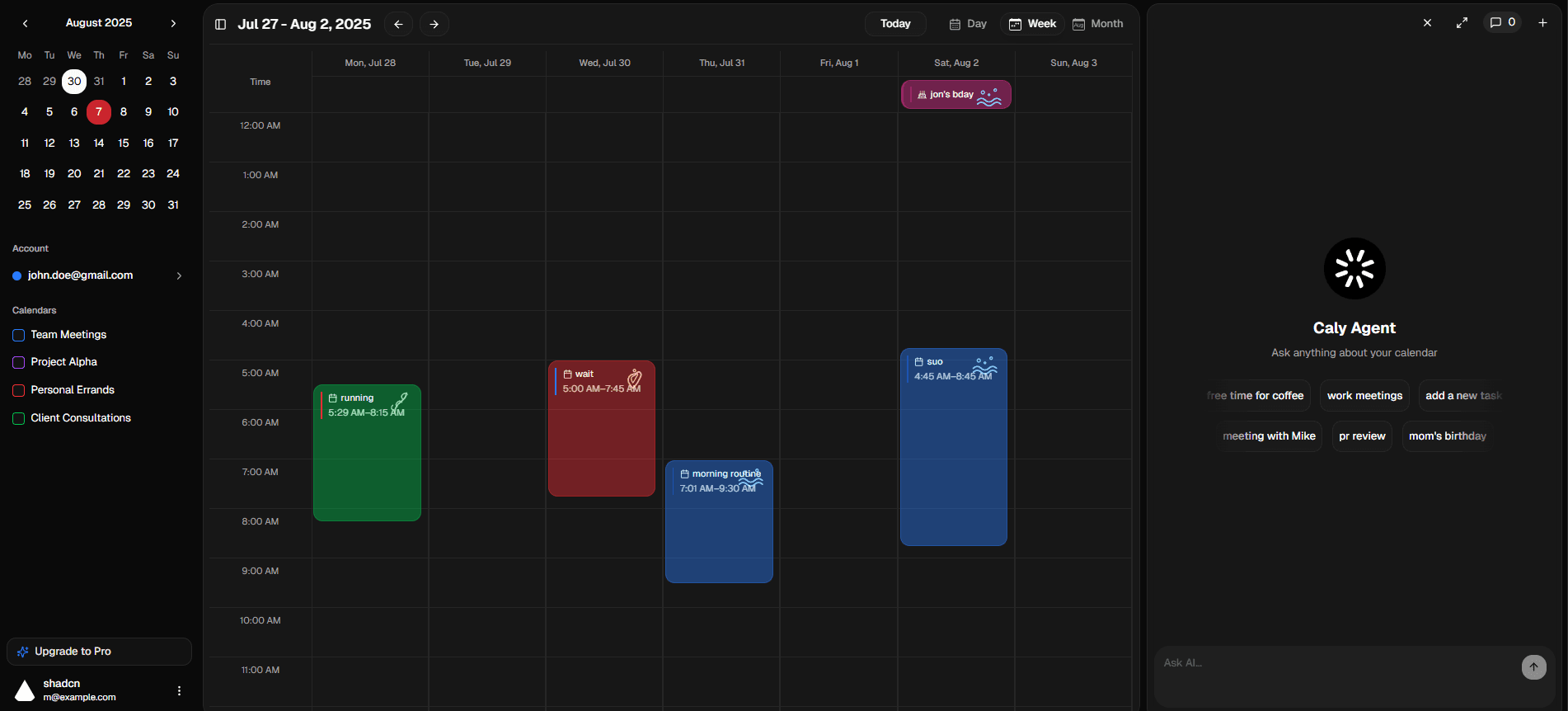The height and width of the screenshot is (711, 1568).
Task: Expand the Caly Agent panel to fullscreen
Action: point(1462,23)
